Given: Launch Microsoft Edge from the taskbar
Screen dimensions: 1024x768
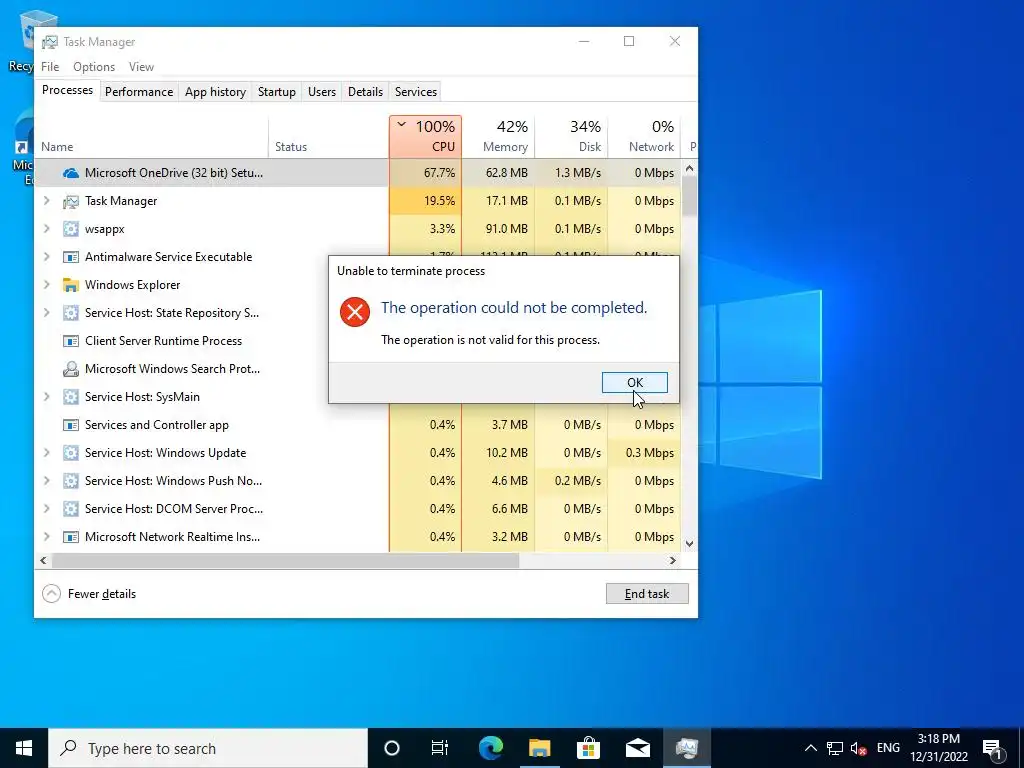Looking at the screenshot, I should pyautogui.click(x=491, y=748).
